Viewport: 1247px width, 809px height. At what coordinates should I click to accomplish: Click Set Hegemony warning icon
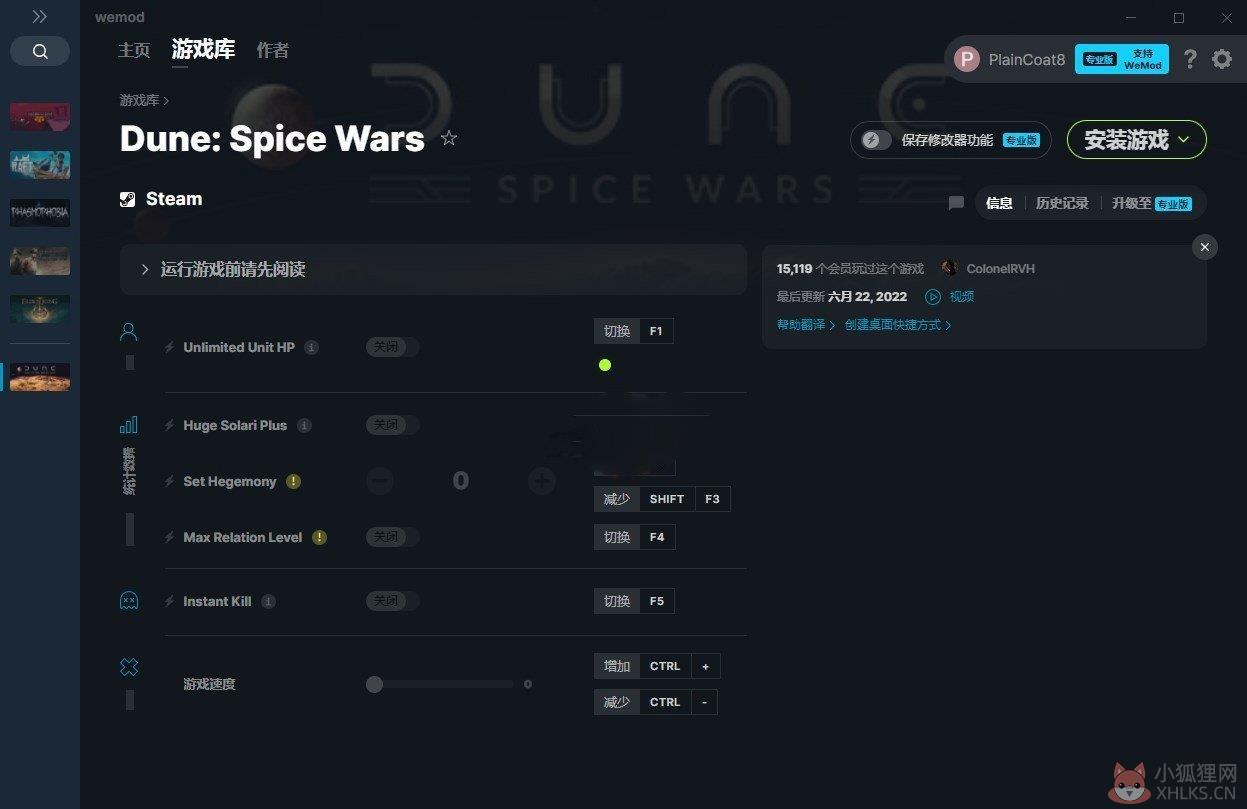click(293, 481)
